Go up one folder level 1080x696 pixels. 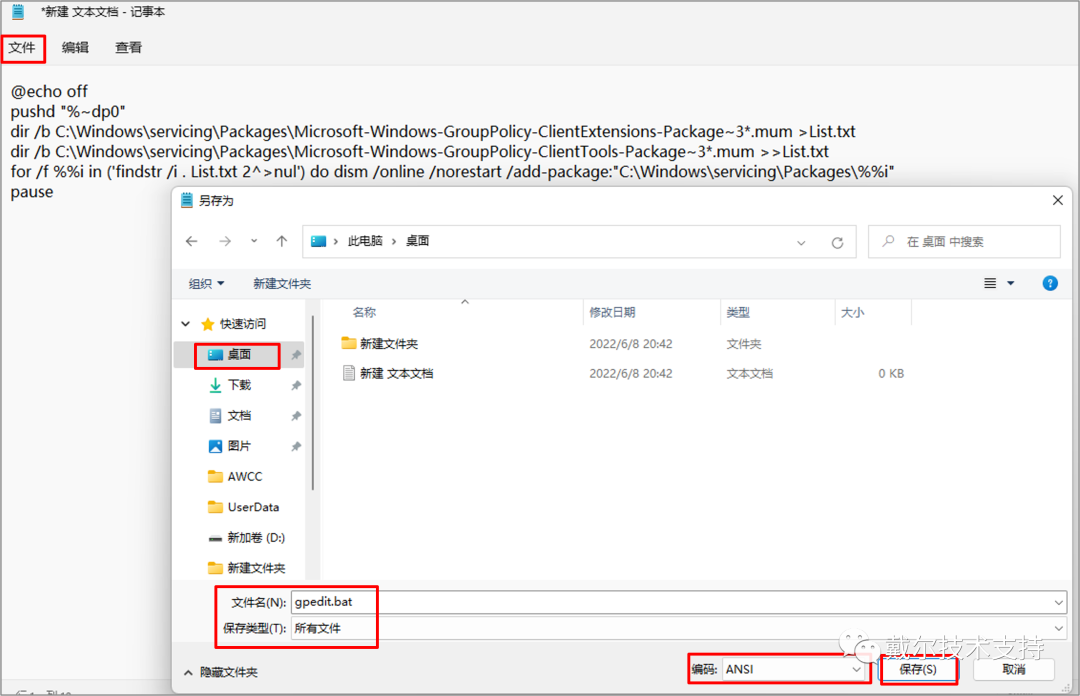282,241
